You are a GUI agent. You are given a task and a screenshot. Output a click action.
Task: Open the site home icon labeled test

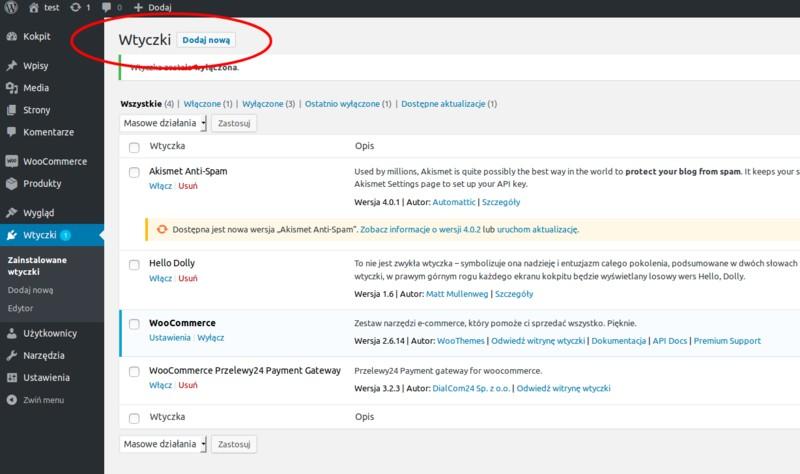[34, 8]
